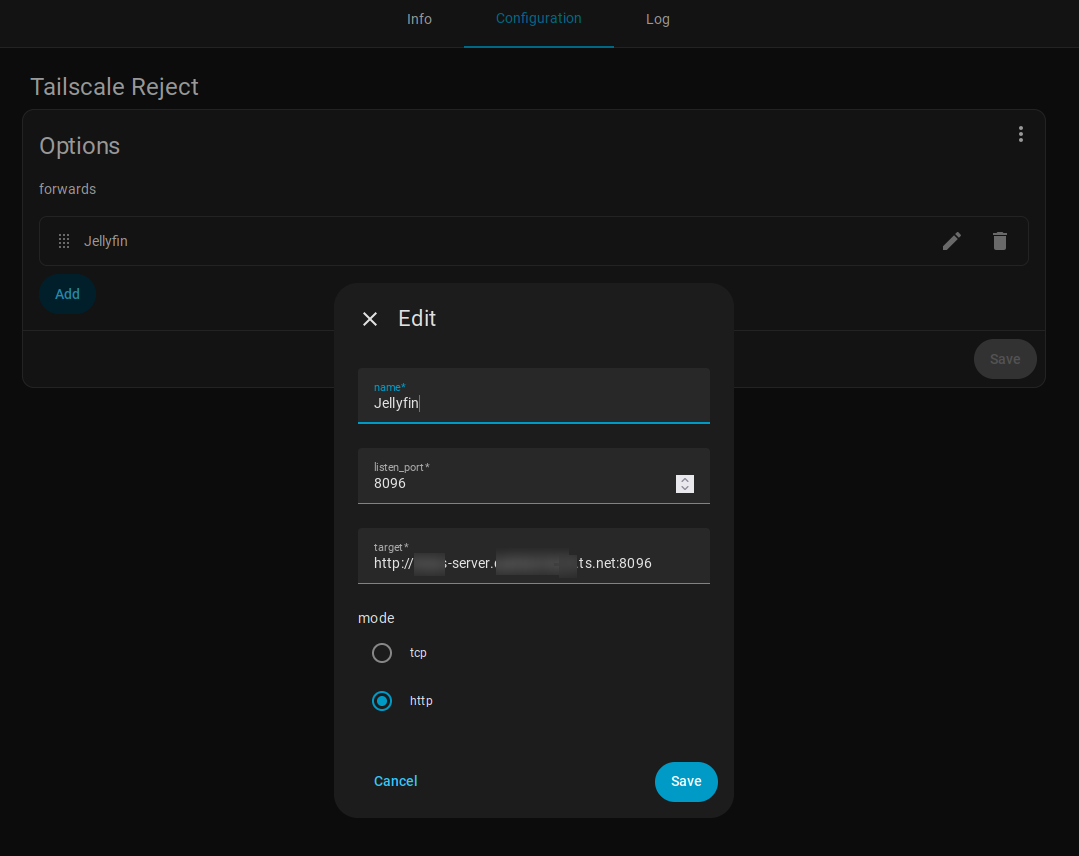Grab the drag handle beside Jellyfin
The height and width of the screenshot is (856, 1079).
click(64, 241)
